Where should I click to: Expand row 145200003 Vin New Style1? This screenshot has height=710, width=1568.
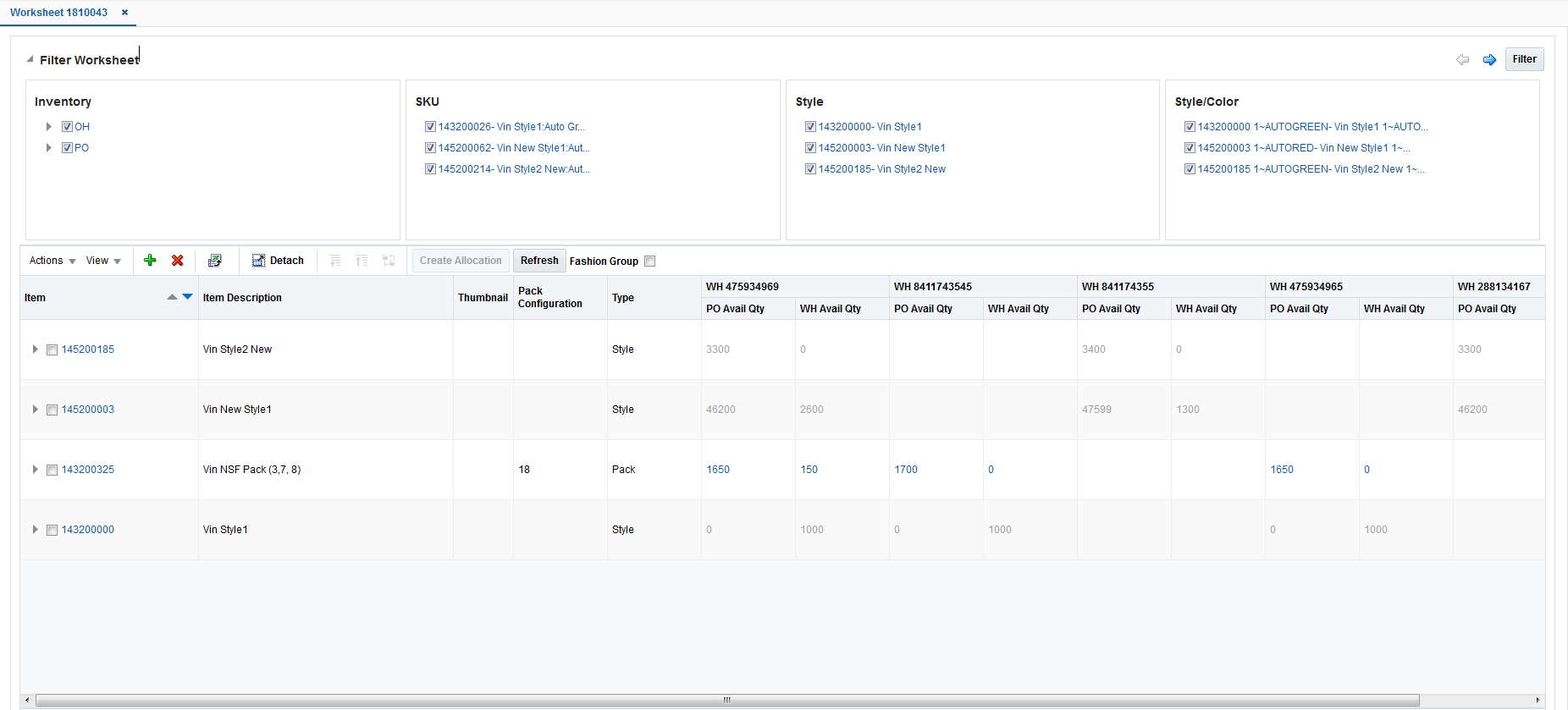35,410
